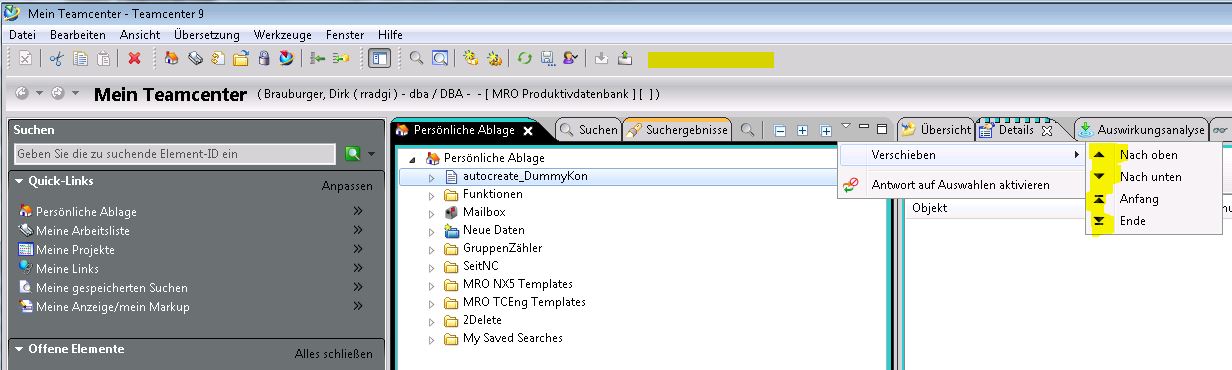Click the export up-arrow toolbar icon
1232x370 pixels.
pyautogui.click(x=625, y=58)
